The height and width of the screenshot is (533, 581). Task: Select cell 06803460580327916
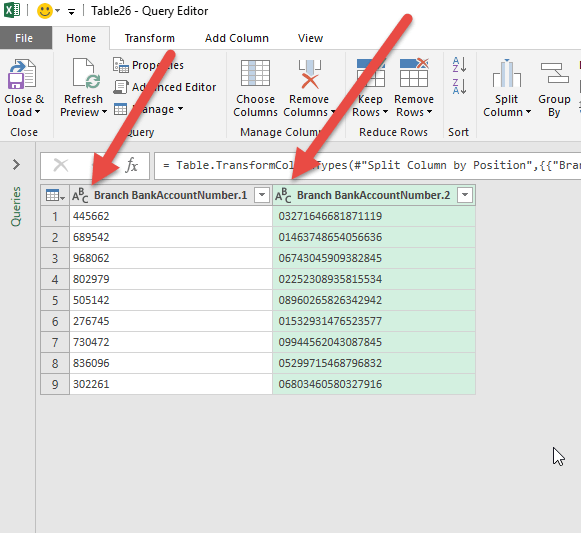tap(374, 384)
